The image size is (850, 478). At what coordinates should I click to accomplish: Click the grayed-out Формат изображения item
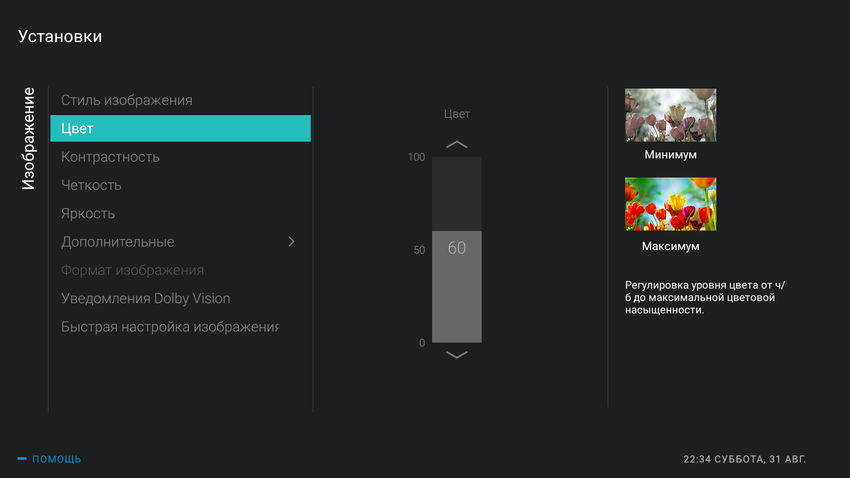pos(132,270)
